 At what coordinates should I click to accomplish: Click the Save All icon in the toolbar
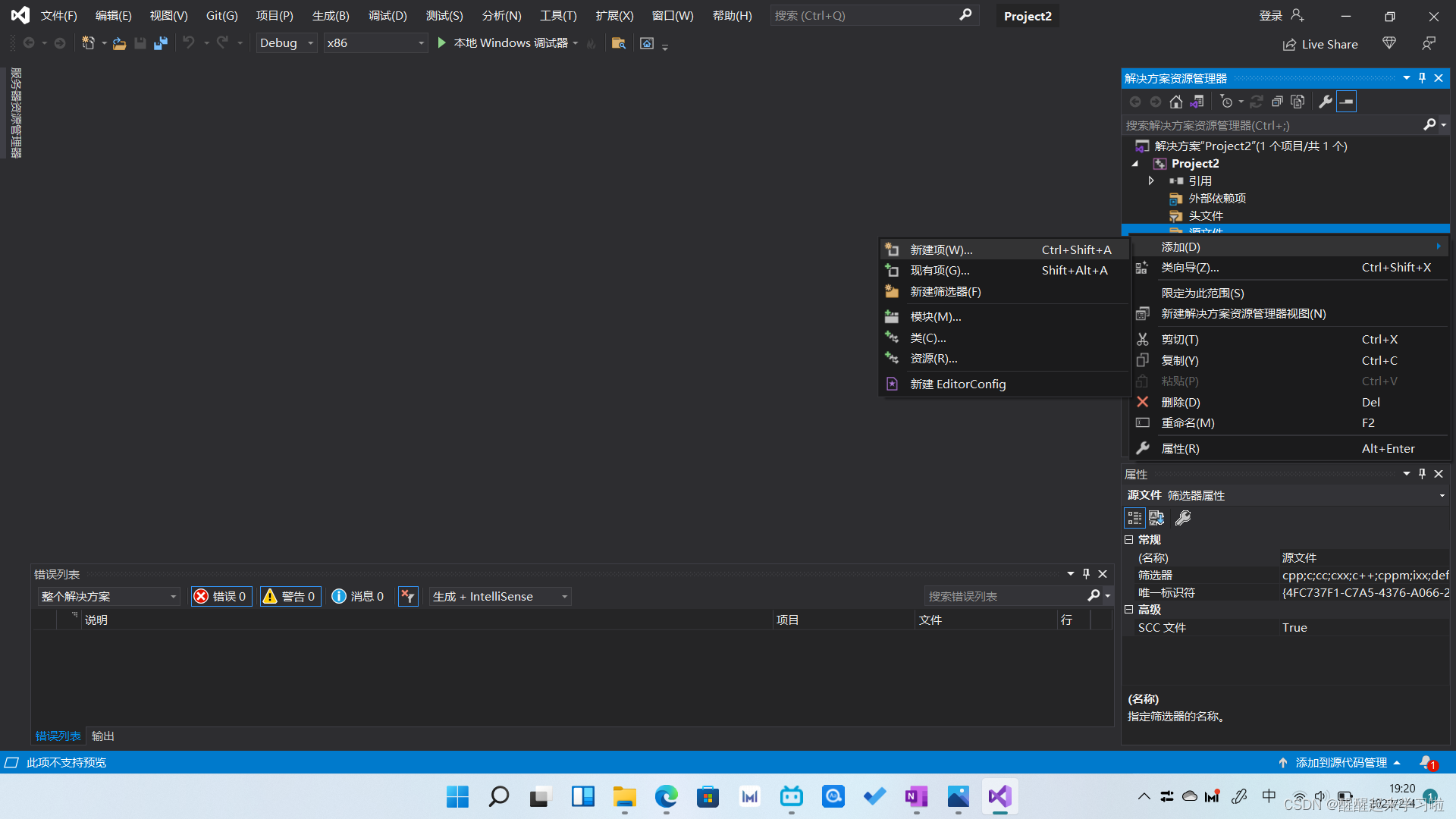[x=160, y=43]
